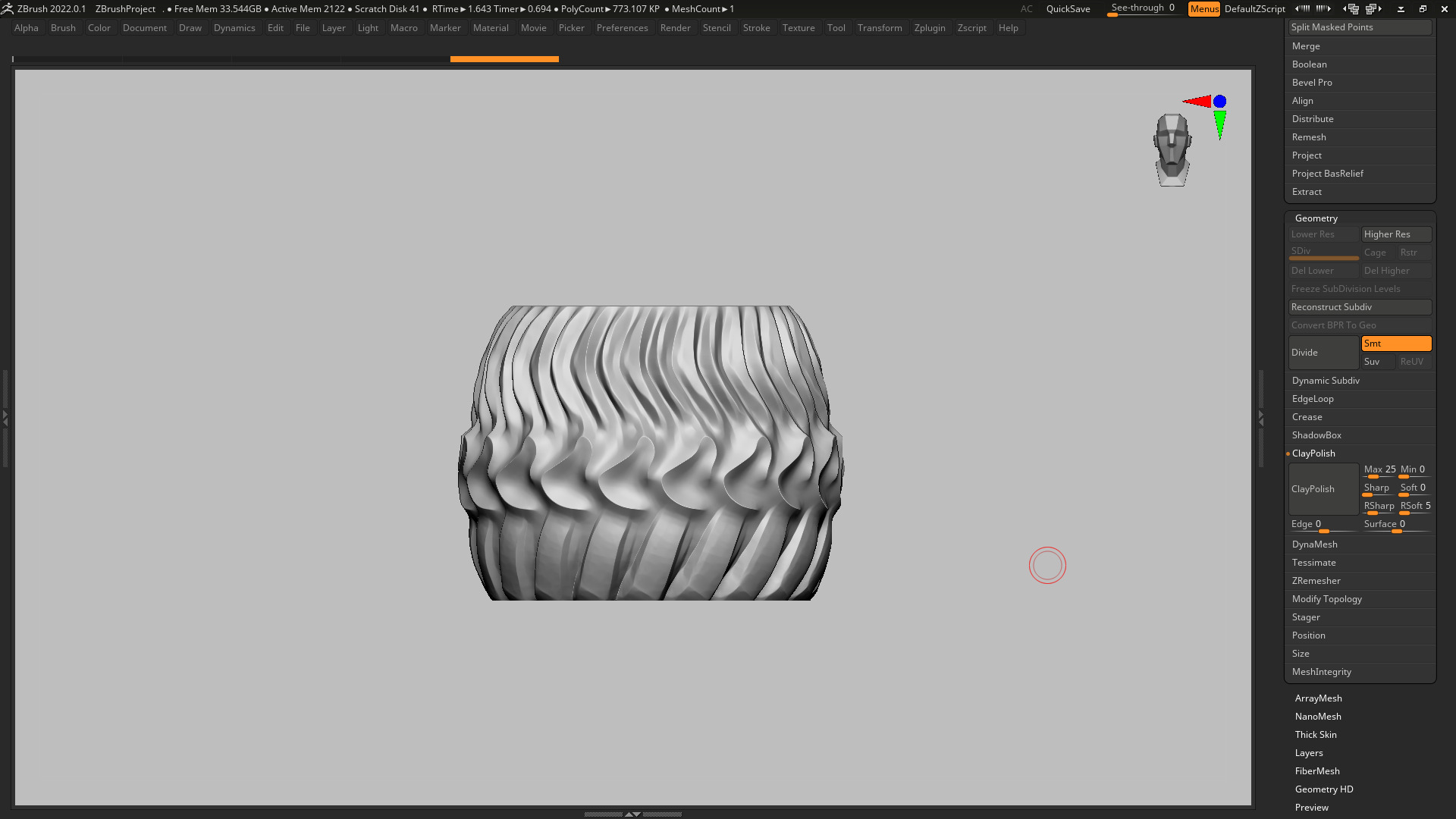
Task: Toggle the Cage button
Action: pos(1379,253)
